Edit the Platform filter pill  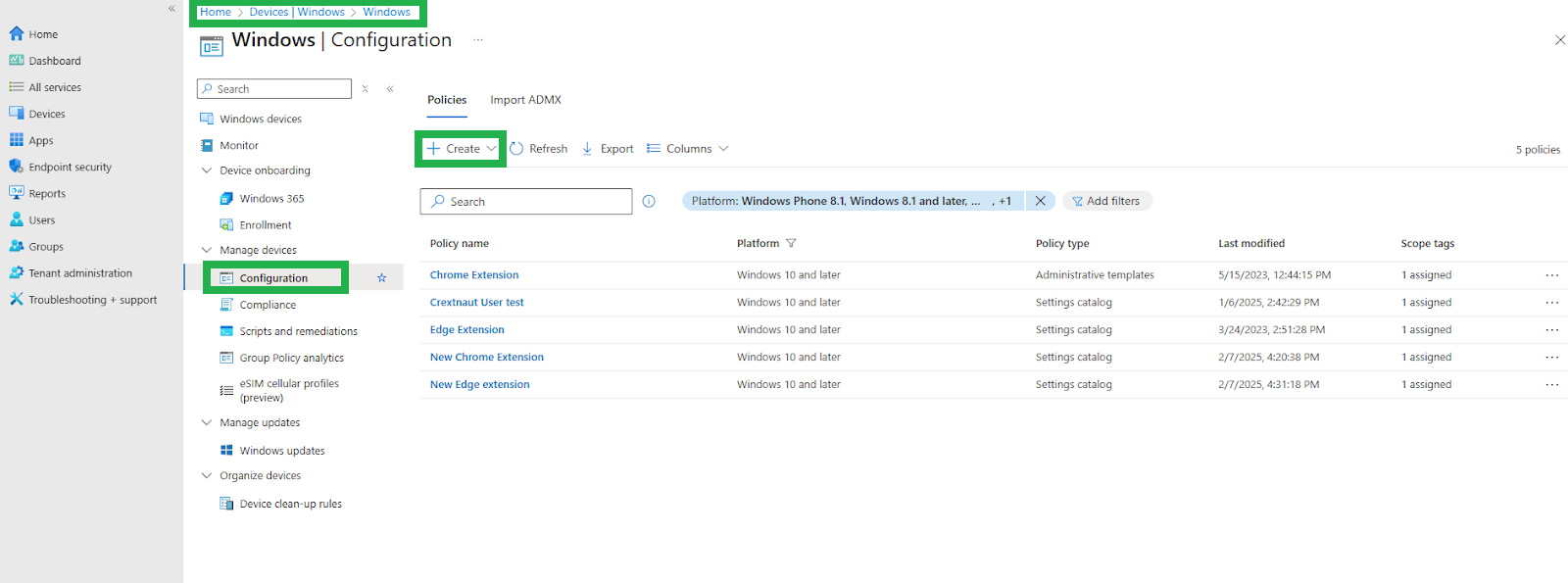click(853, 201)
